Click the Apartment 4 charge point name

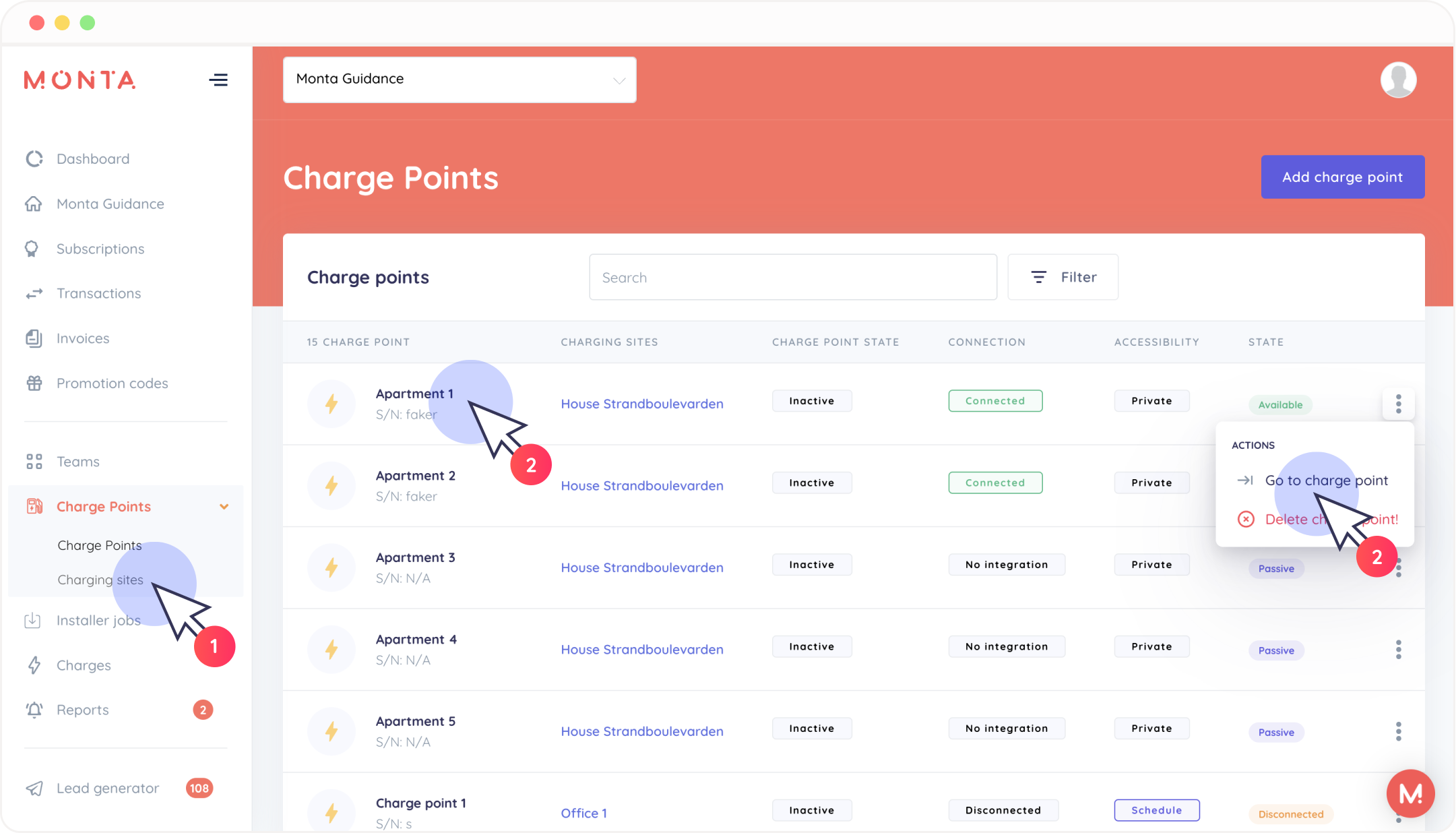click(x=416, y=640)
